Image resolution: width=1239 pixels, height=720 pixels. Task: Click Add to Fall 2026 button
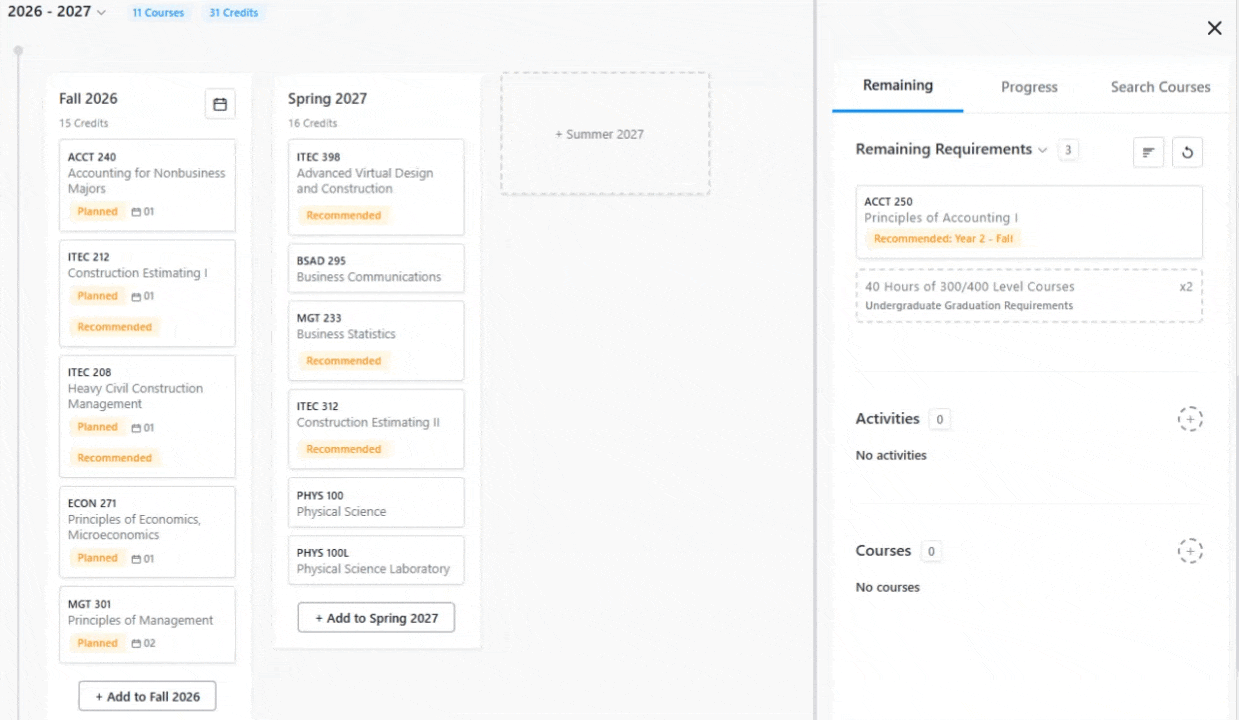tap(147, 696)
